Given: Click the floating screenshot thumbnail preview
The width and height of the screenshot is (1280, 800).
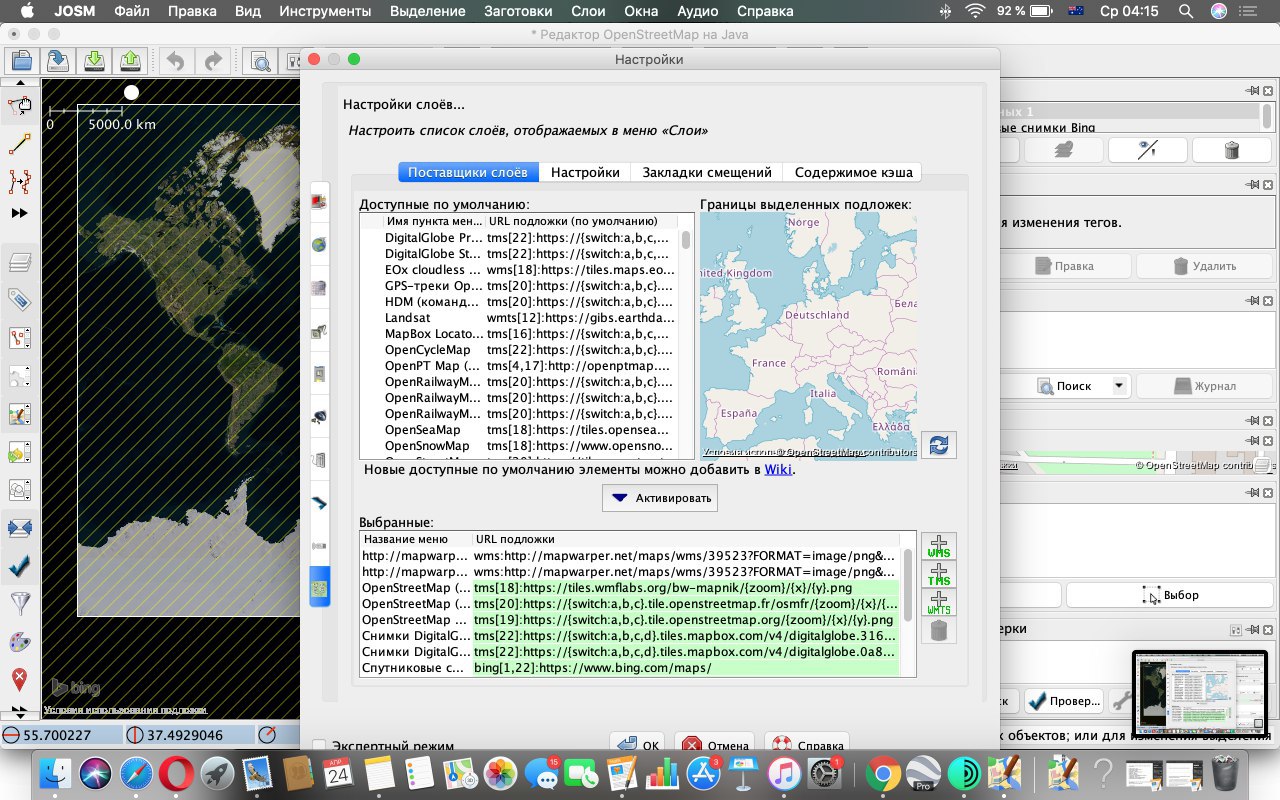Looking at the screenshot, I should pyautogui.click(x=1200, y=695).
